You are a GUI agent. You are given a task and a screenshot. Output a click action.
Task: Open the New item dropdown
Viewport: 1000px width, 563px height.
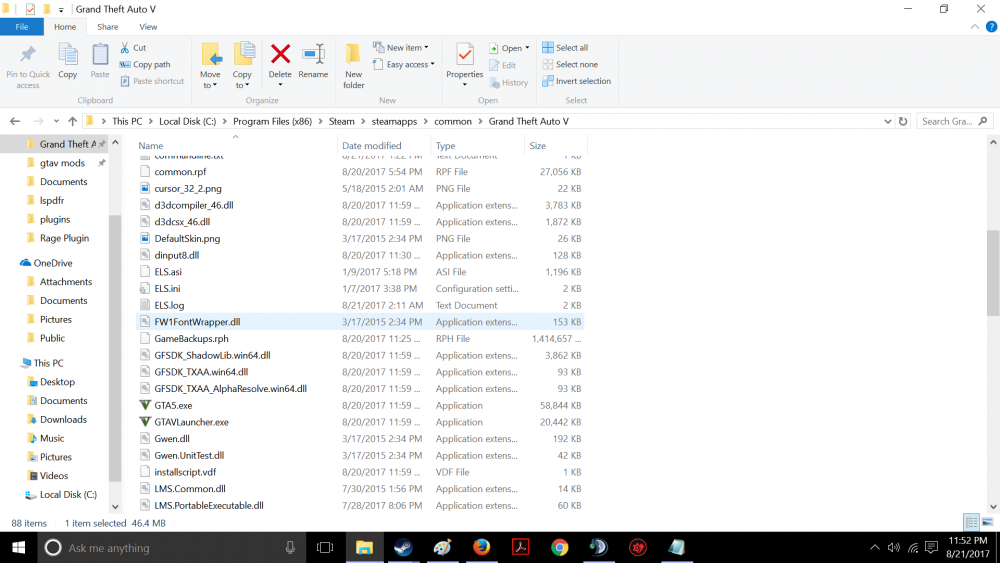point(401,48)
